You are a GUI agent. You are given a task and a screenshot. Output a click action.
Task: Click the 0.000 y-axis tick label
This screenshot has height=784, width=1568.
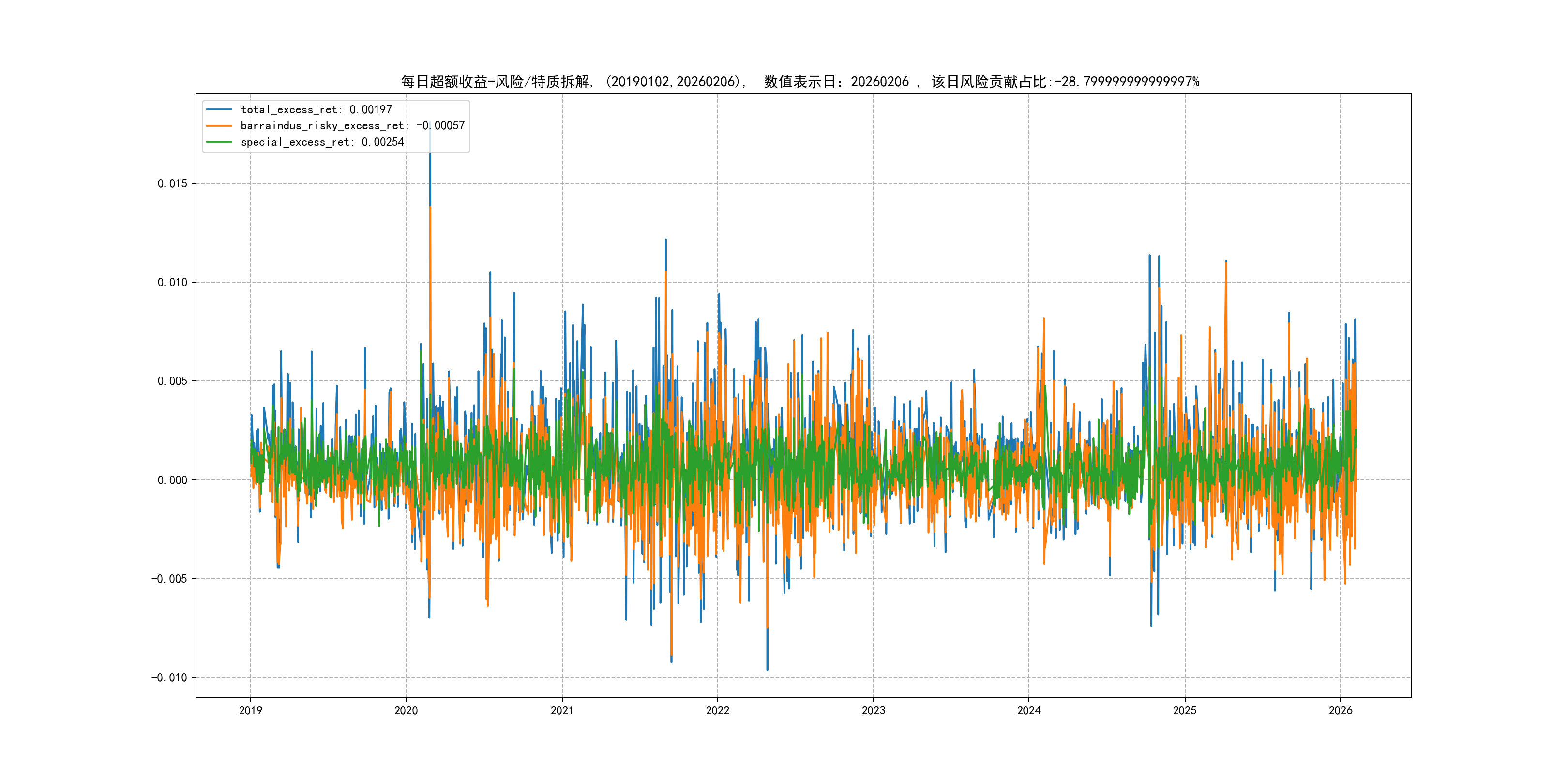coord(172,480)
